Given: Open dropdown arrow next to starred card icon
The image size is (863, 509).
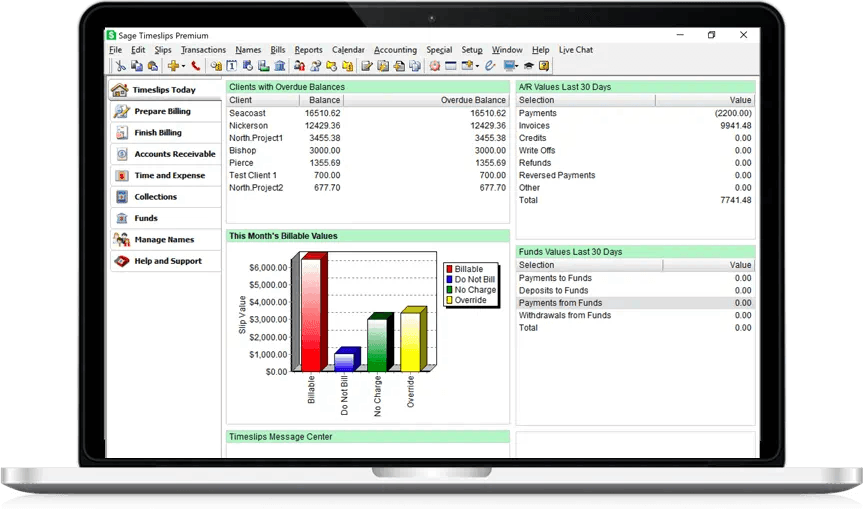Looking at the screenshot, I should (477, 66).
